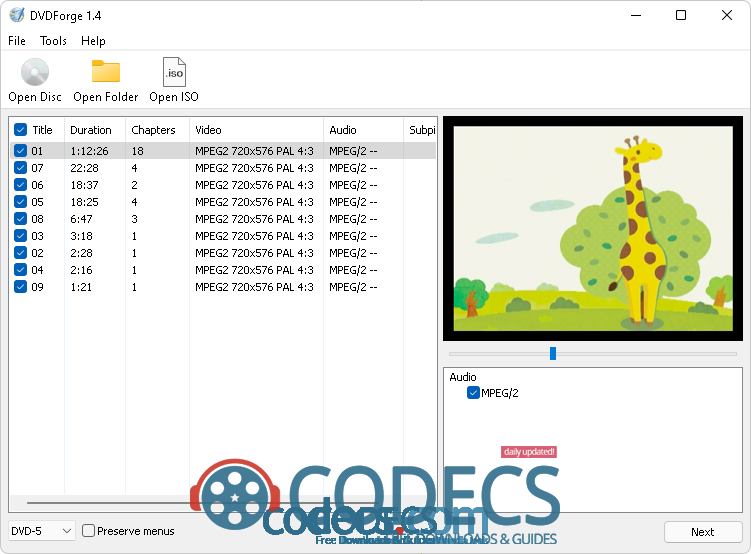
Task: Uncheck the MPEG/2 audio track
Action: (x=474, y=393)
